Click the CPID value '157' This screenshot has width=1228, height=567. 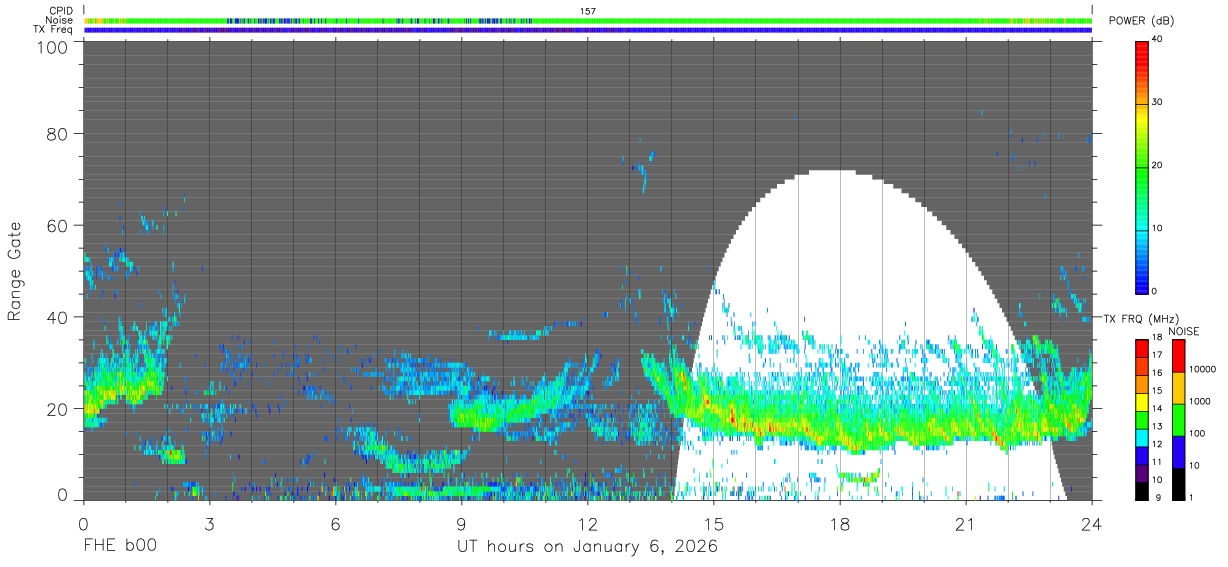click(x=588, y=11)
